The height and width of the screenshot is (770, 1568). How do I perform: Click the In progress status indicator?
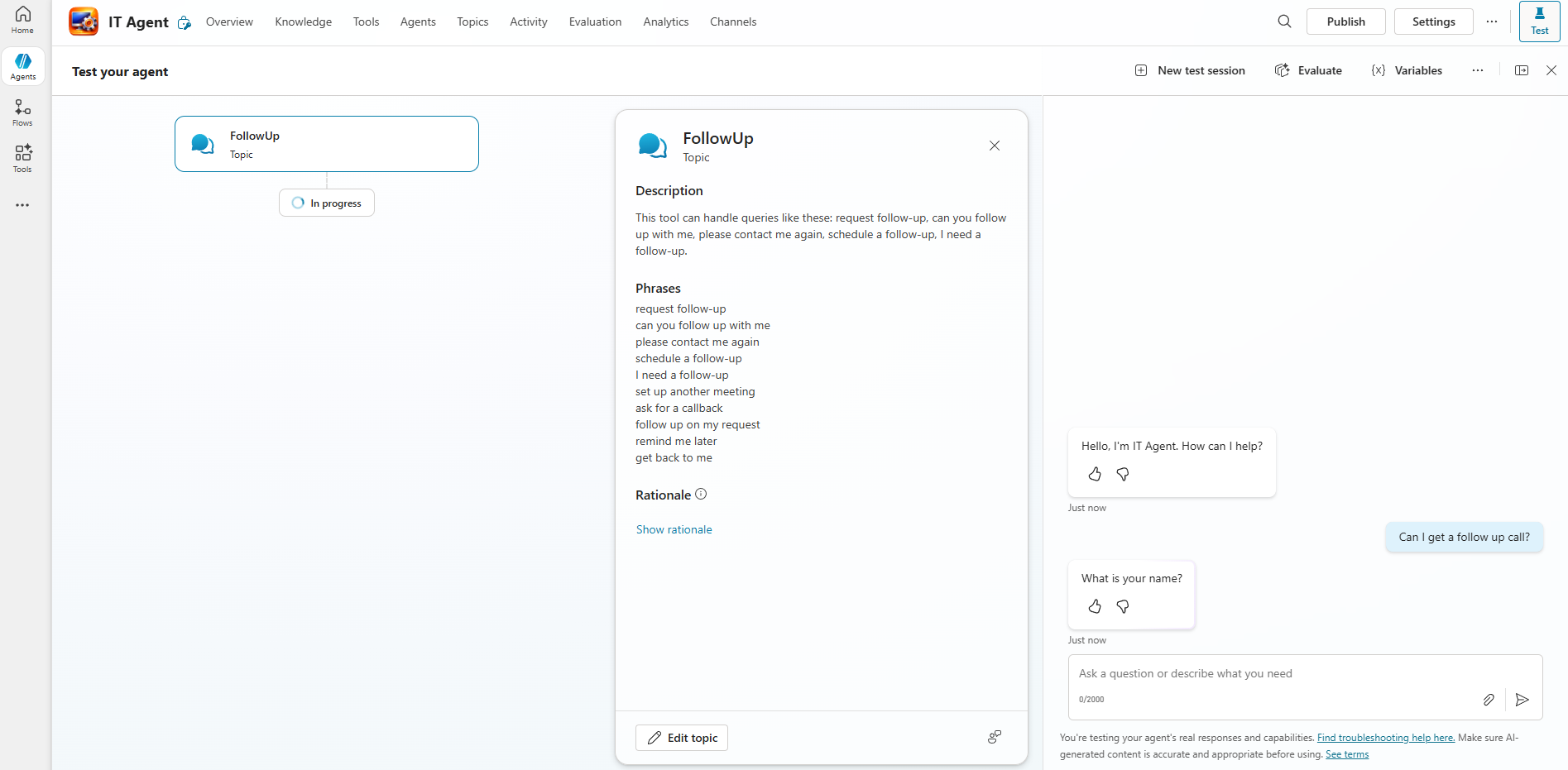click(x=327, y=203)
